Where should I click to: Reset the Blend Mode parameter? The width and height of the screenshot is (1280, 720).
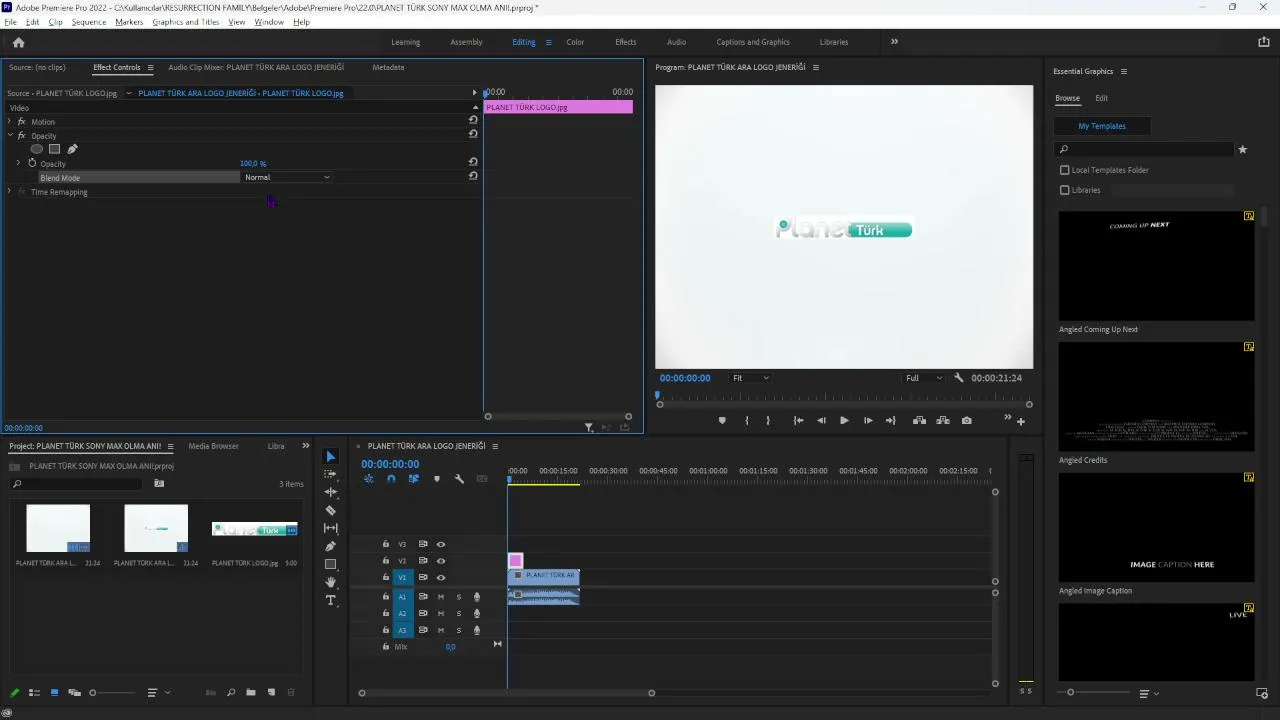click(473, 176)
